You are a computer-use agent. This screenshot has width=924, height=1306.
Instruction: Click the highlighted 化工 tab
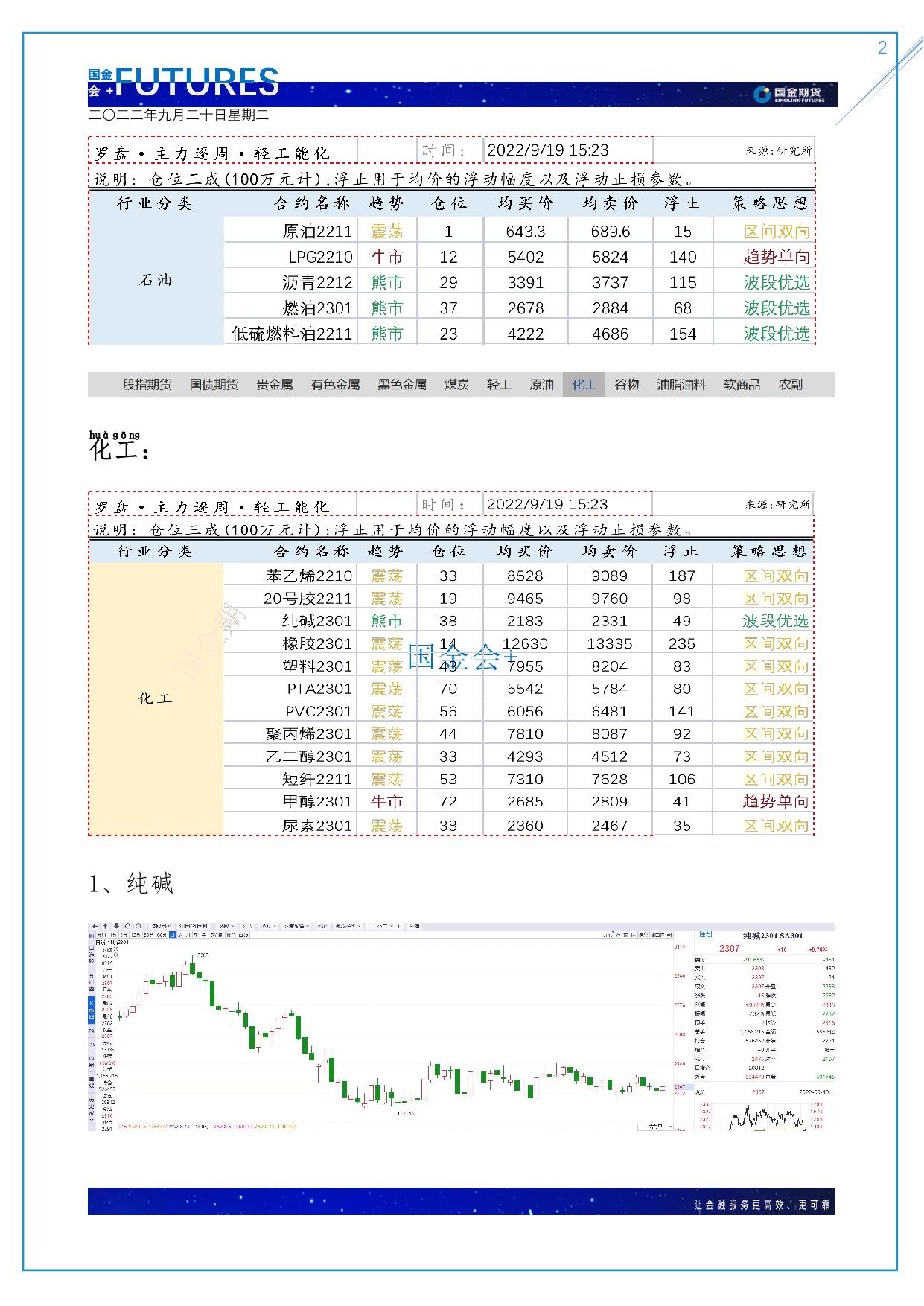[584, 384]
